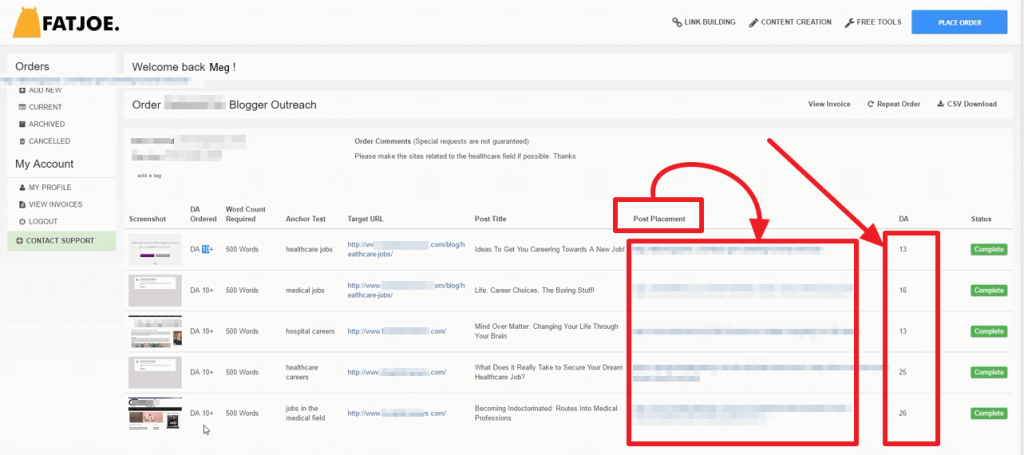The width and height of the screenshot is (1024, 455).
Task: Click Complete status for hospital careers row
Action: pos(989,332)
